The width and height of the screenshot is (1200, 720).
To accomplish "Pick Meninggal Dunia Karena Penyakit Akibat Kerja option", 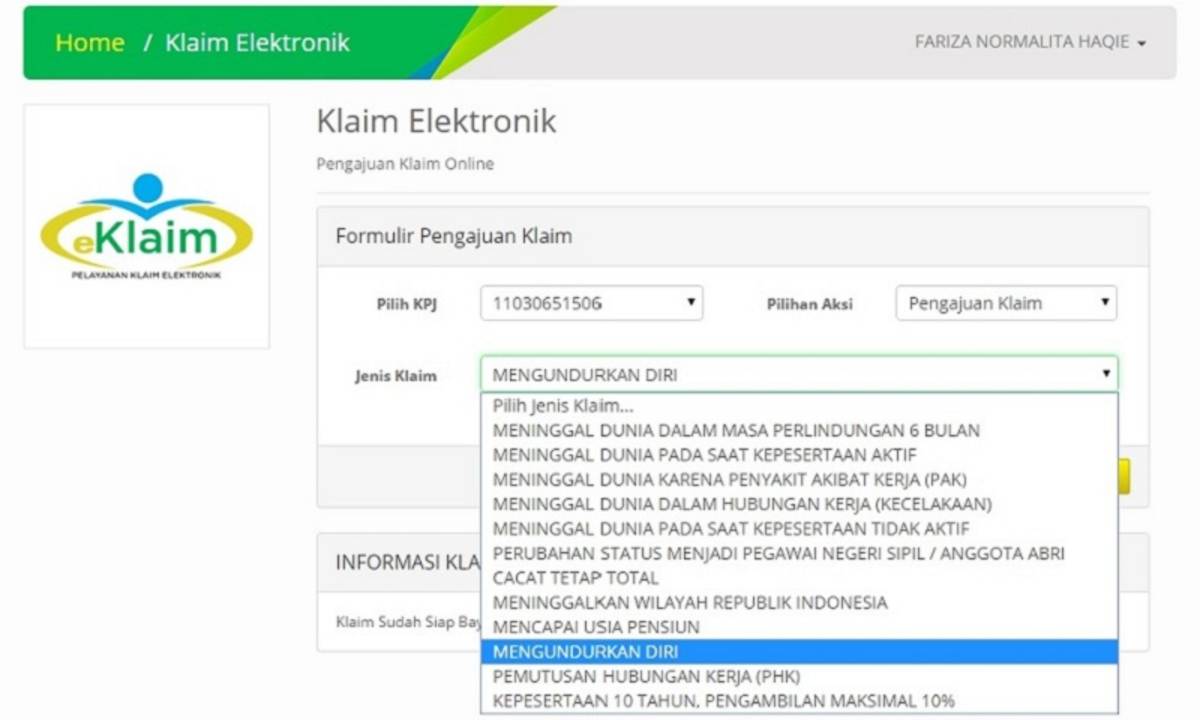I will (729, 480).
